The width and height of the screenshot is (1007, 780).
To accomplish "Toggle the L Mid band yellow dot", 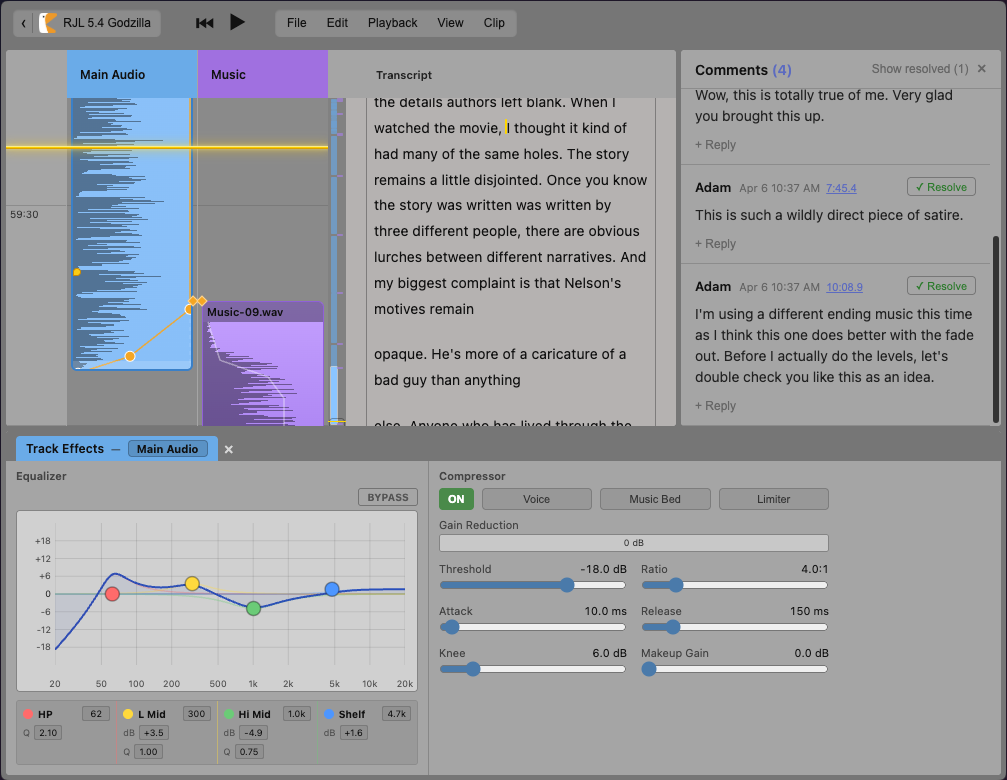I will [128, 714].
